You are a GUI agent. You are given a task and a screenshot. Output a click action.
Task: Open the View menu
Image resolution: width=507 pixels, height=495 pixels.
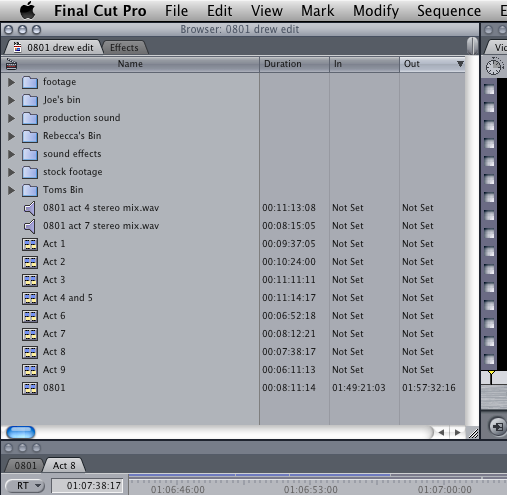point(267,11)
